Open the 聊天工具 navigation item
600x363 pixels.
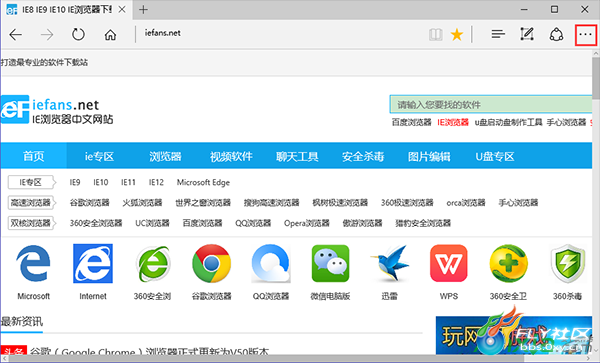297,156
